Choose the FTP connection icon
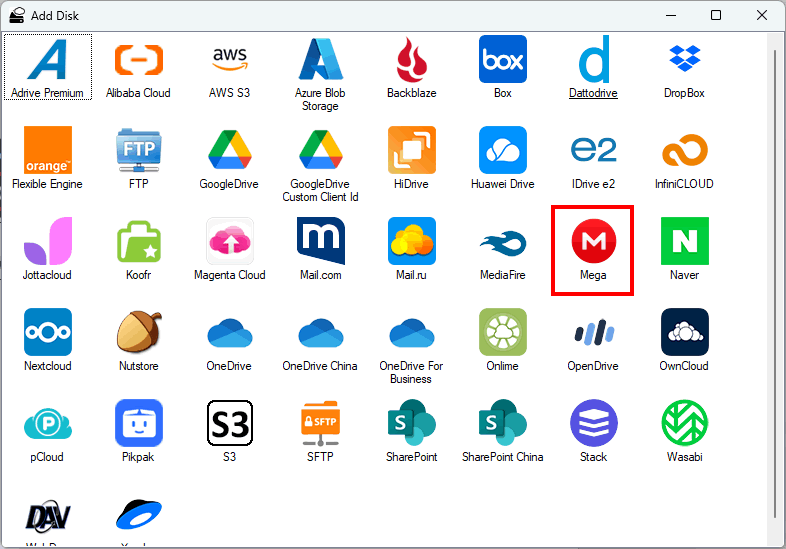786x549 pixels. click(139, 151)
